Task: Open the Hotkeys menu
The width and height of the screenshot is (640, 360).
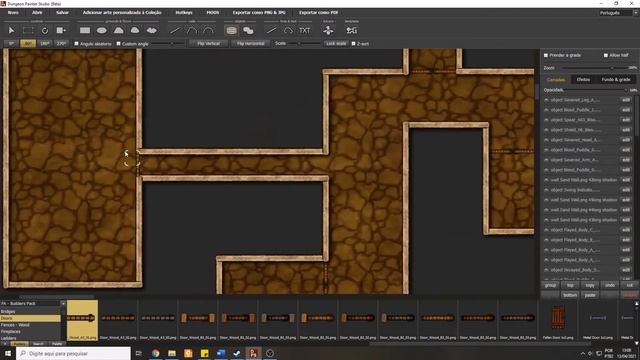Action: (184, 13)
